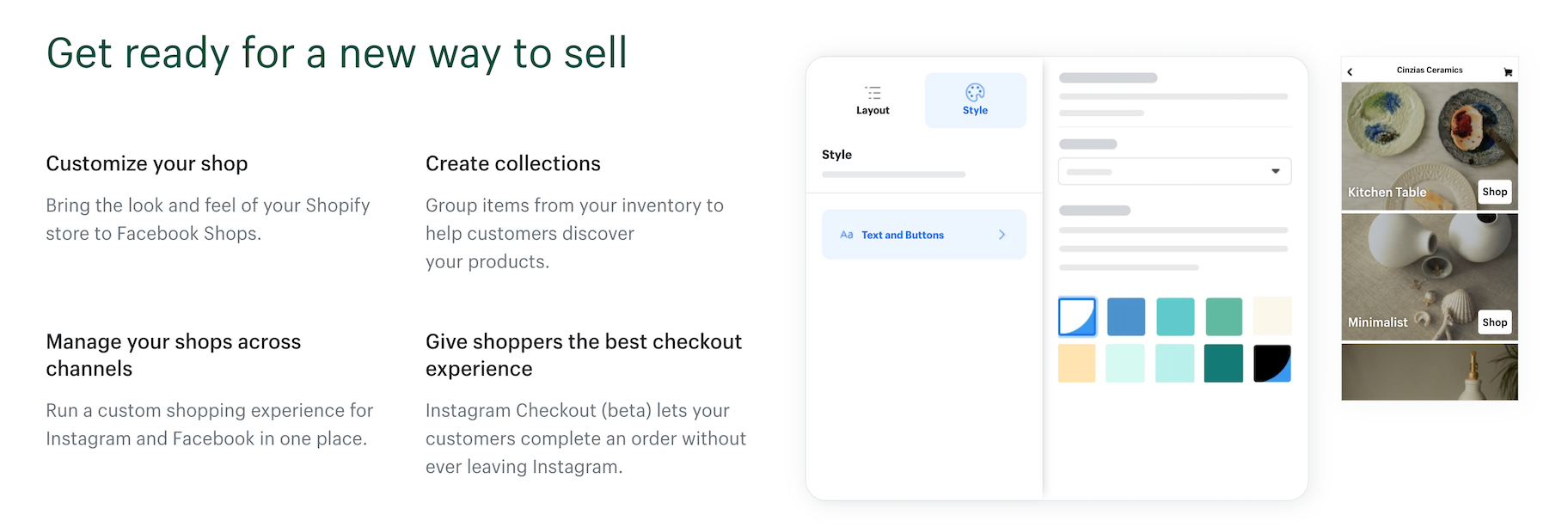Click Shop for the Minimalist collection
The width and height of the screenshot is (1568, 527).
[1494, 322]
